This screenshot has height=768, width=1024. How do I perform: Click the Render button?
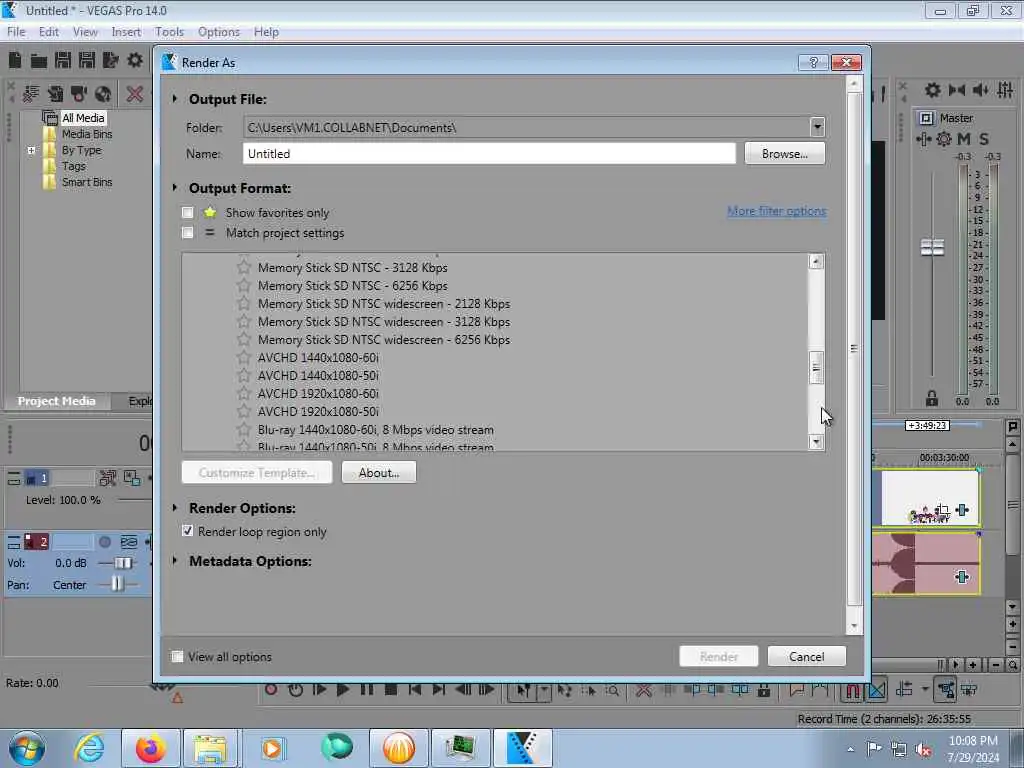718,656
